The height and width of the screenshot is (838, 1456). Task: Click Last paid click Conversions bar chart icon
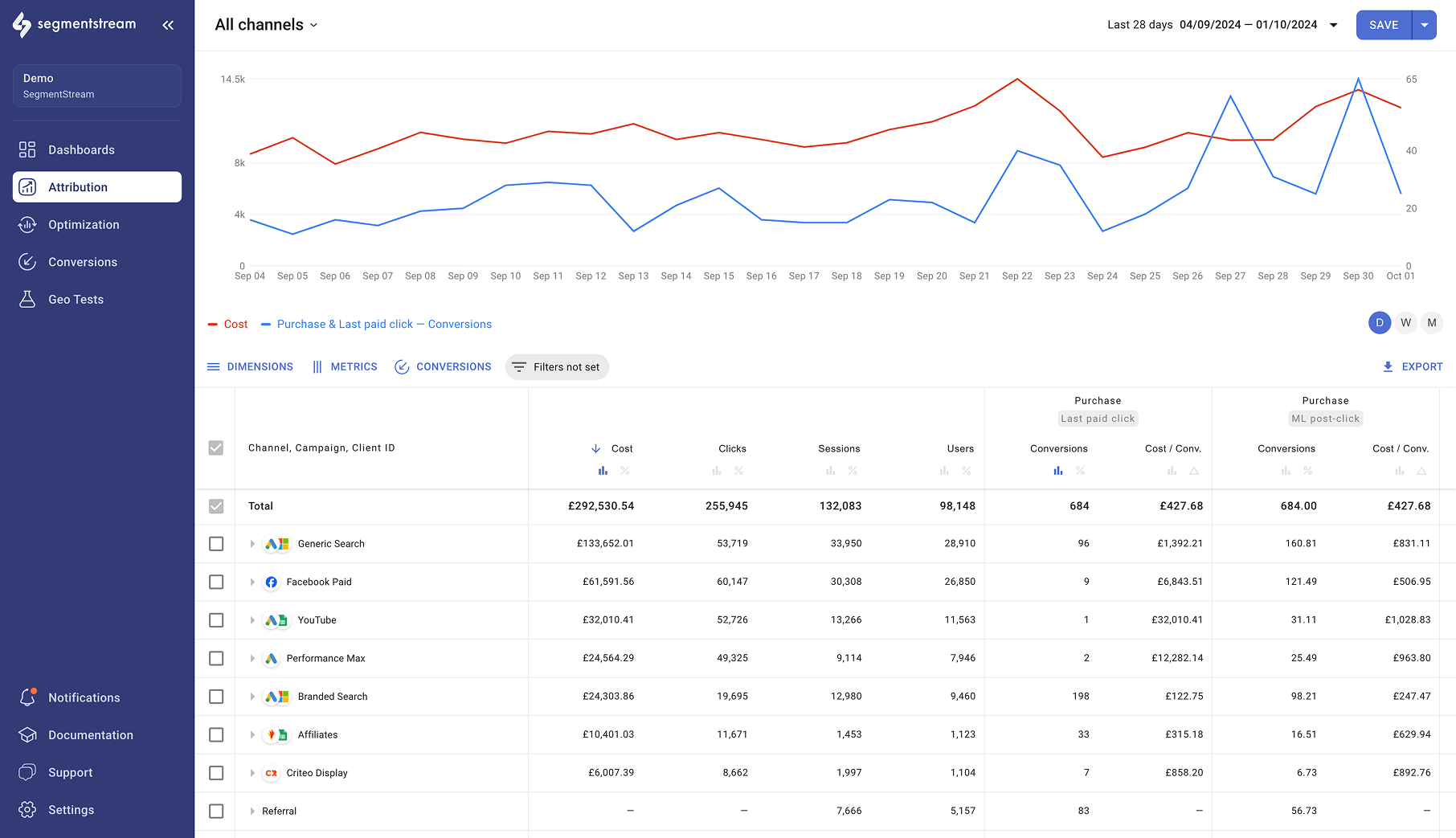1058,471
